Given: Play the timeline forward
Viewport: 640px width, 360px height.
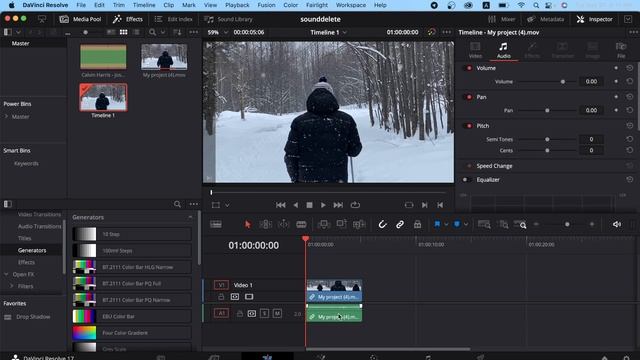Looking at the screenshot, I should click(323, 205).
